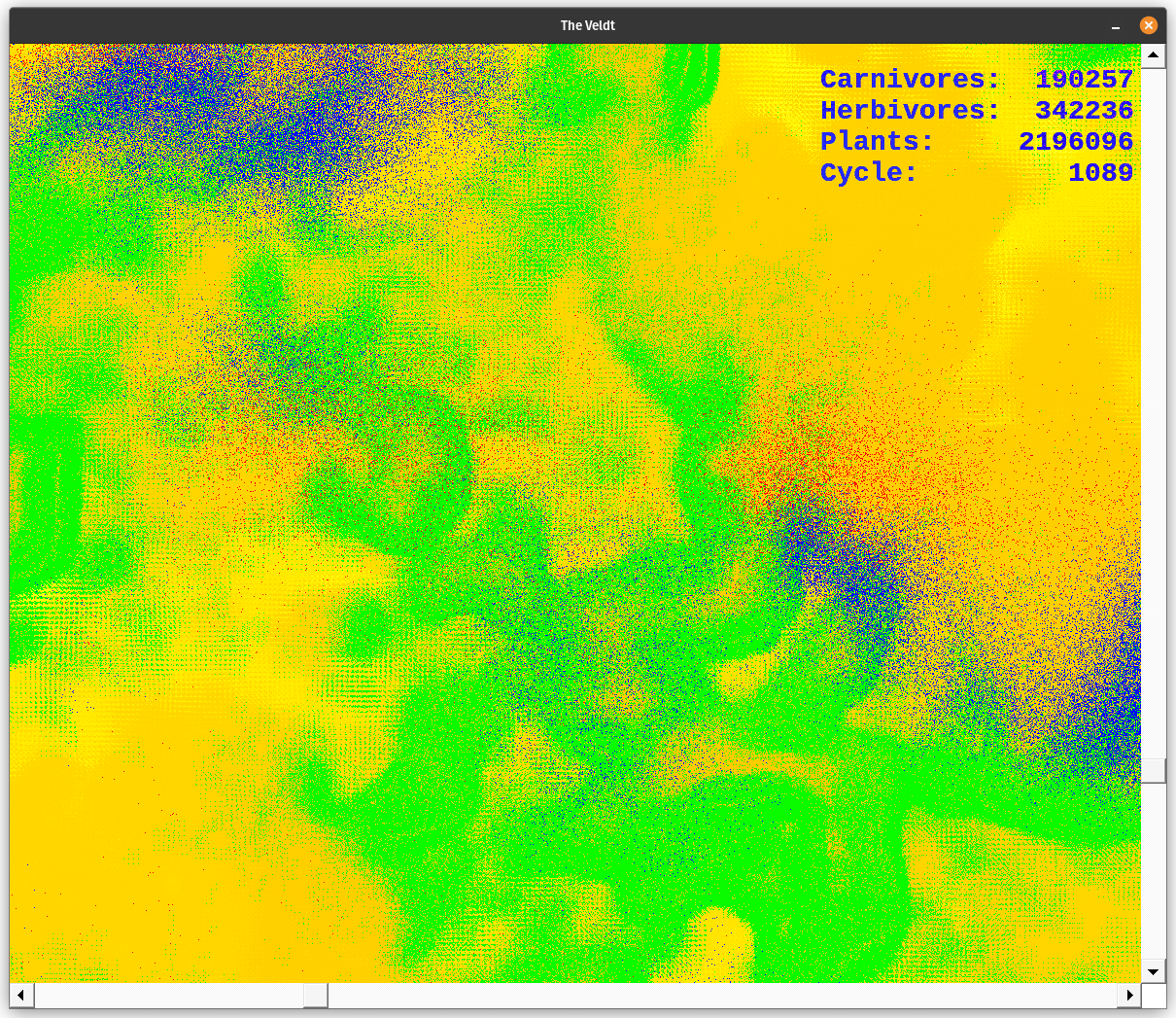The height and width of the screenshot is (1018, 1176).
Task: Click the corner box between both scrollbars
Action: pyautogui.click(x=1153, y=996)
